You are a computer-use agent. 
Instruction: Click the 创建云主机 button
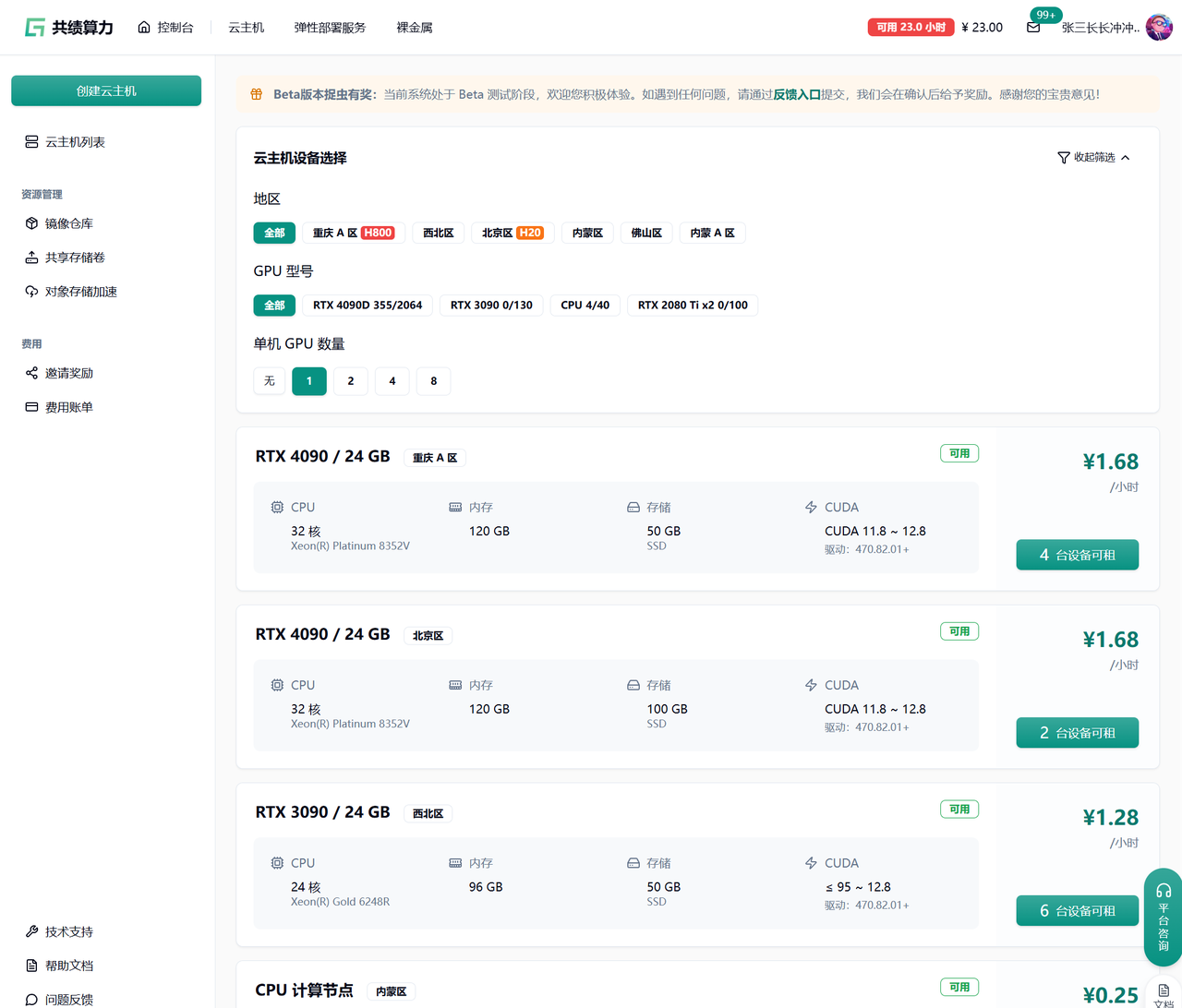tap(106, 90)
